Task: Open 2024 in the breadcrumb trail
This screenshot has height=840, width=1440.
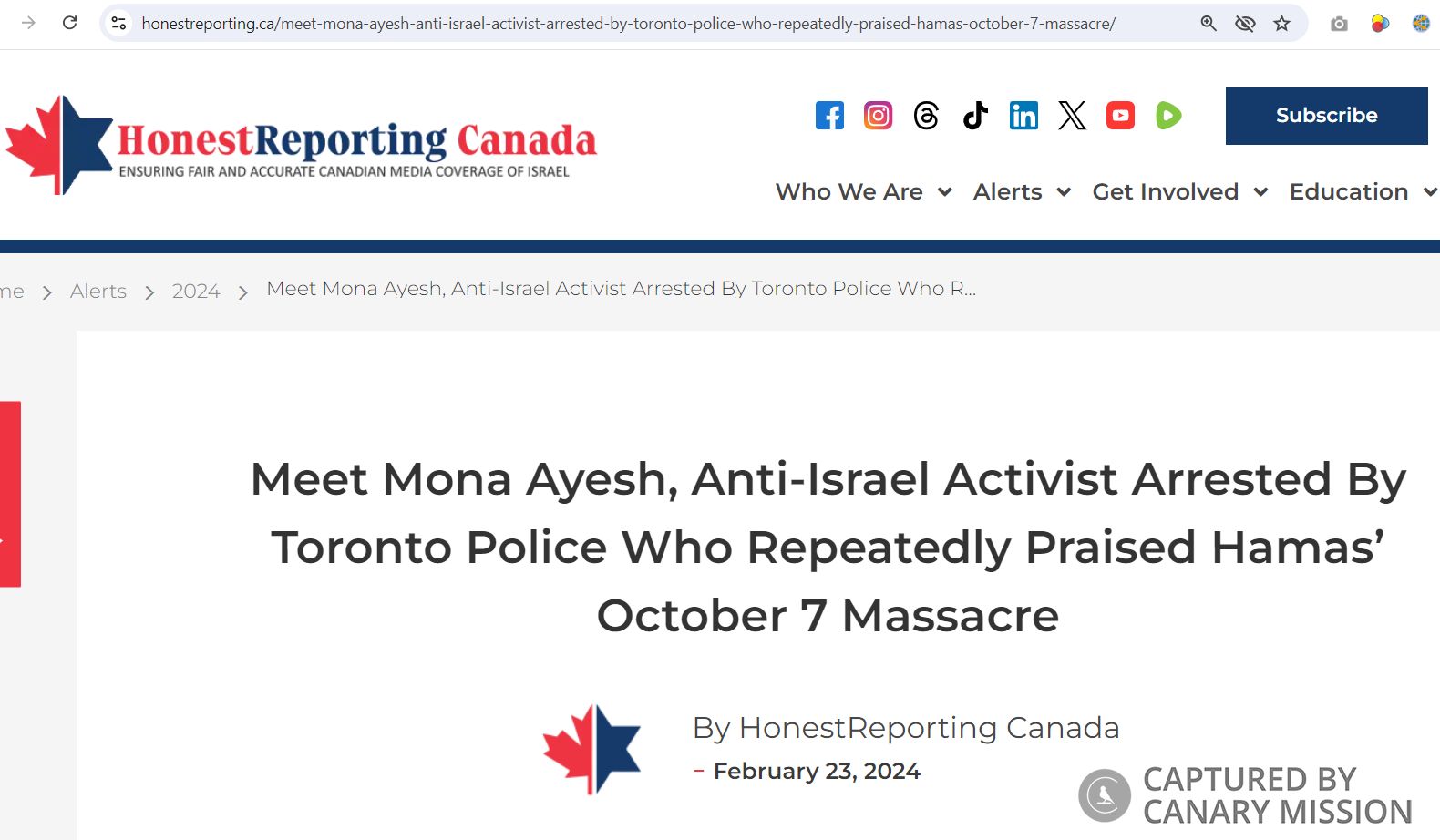Action: click(x=196, y=291)
